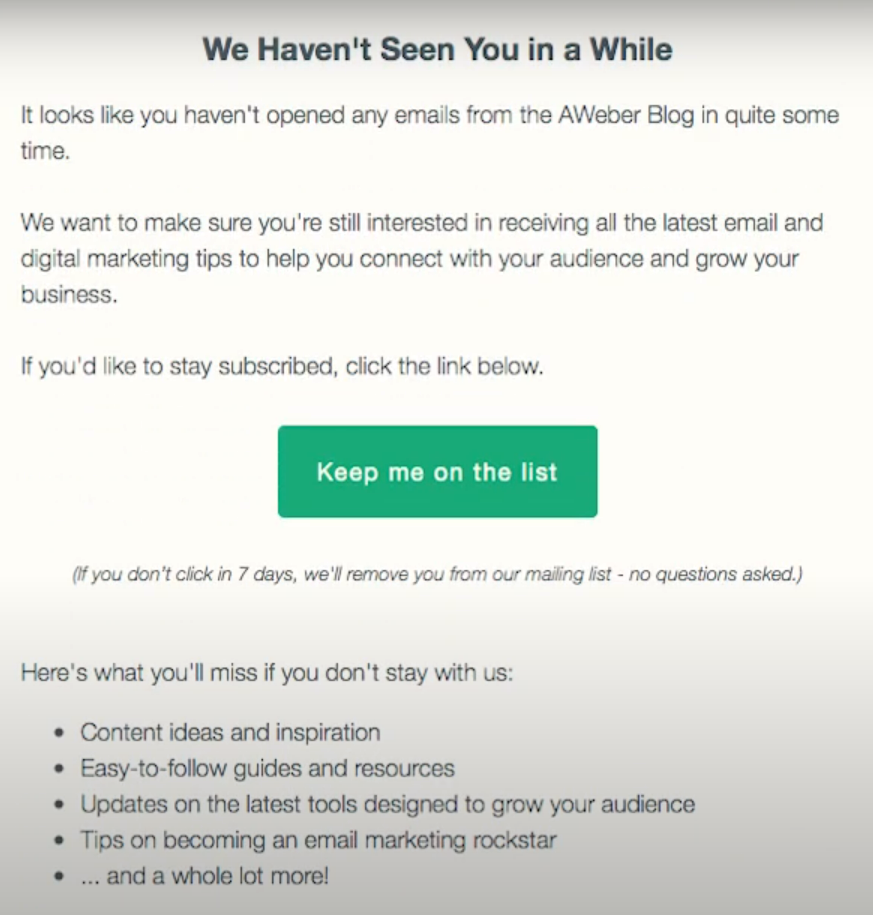Click the We Haven't Seen You in a While heading
873x915 pixels.
437,48
